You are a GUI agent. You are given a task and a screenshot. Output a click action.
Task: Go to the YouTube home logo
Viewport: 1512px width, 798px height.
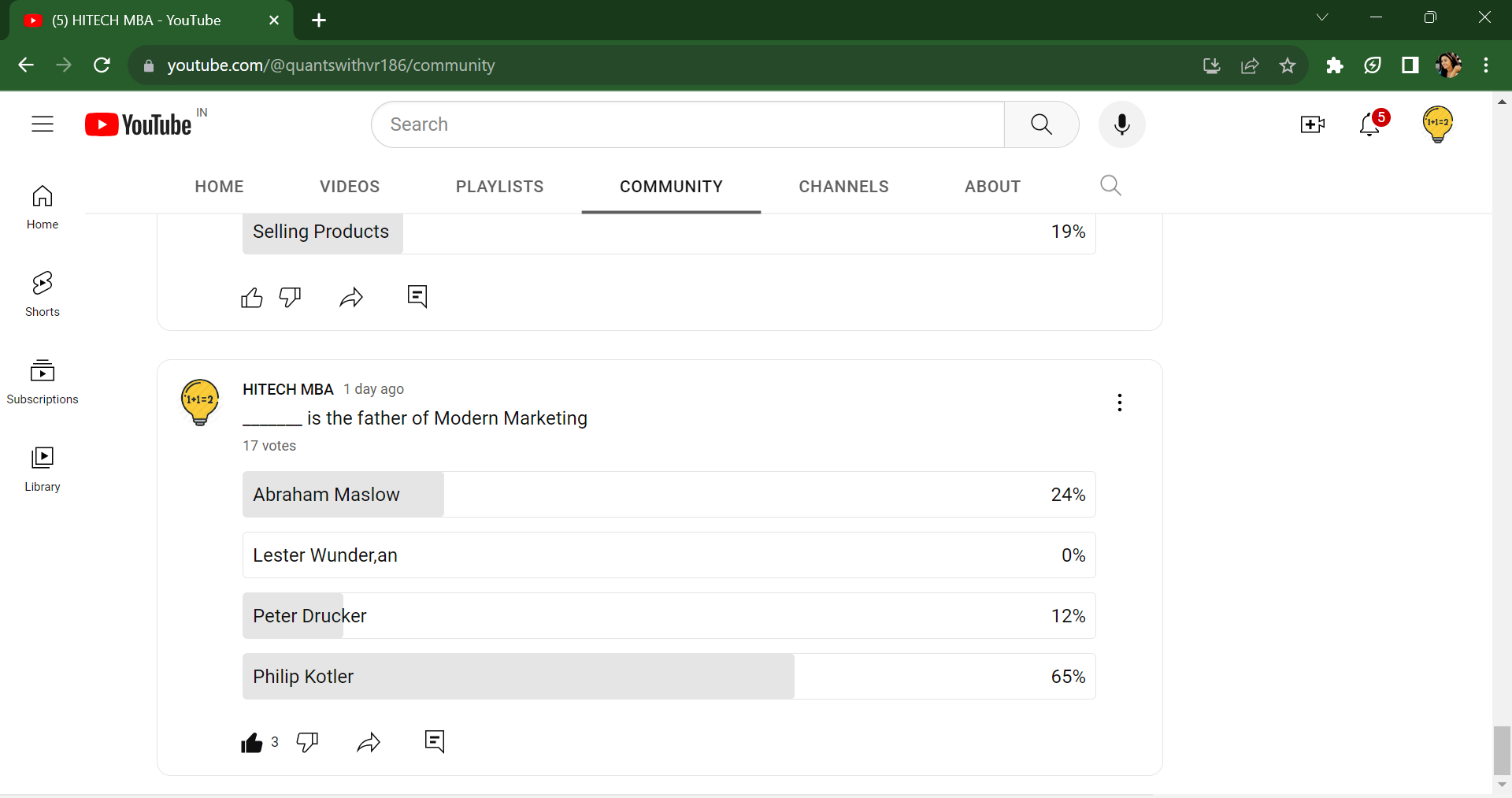point(139,124)
